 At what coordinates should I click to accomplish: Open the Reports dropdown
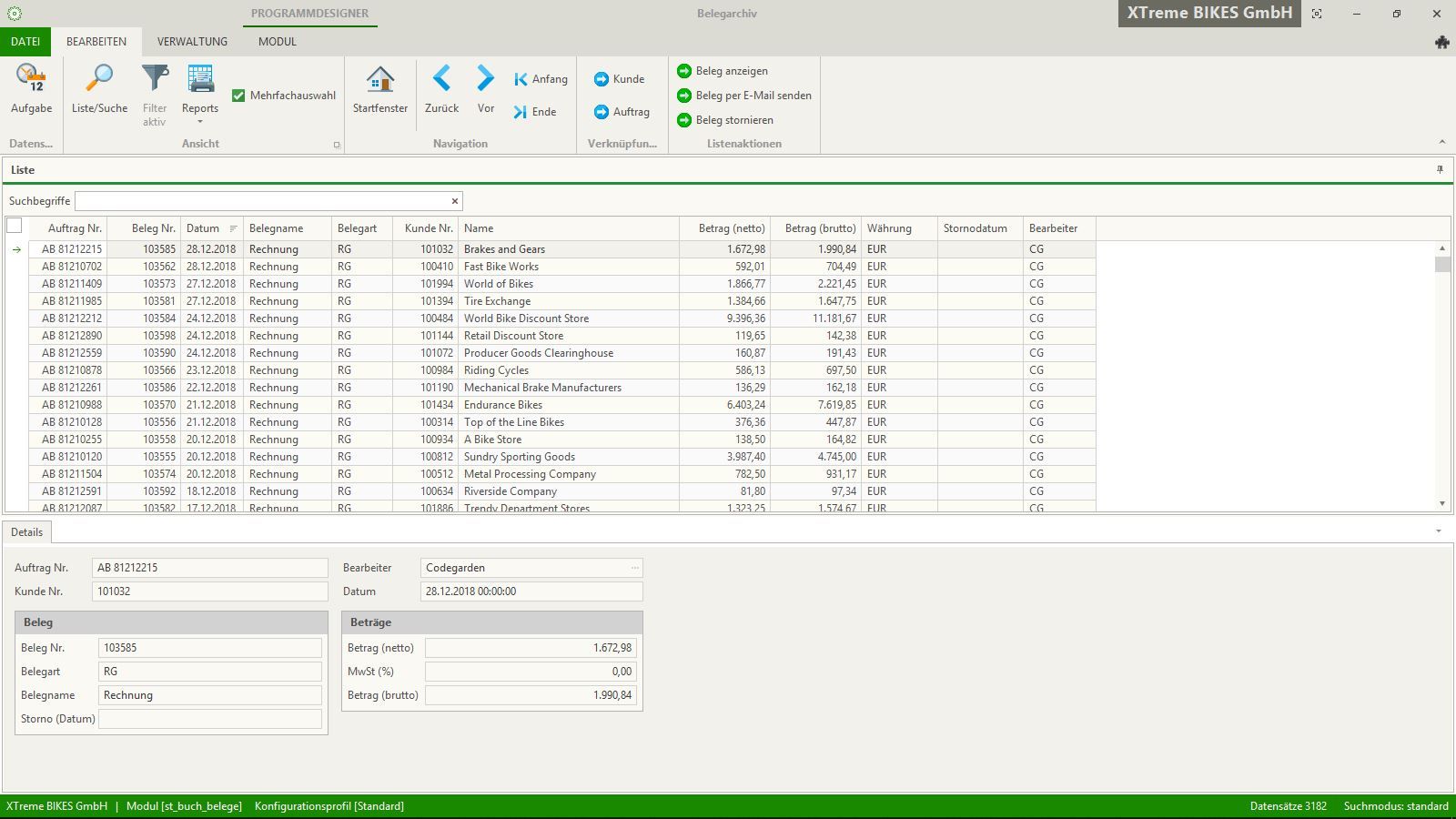tap(200, 109)
